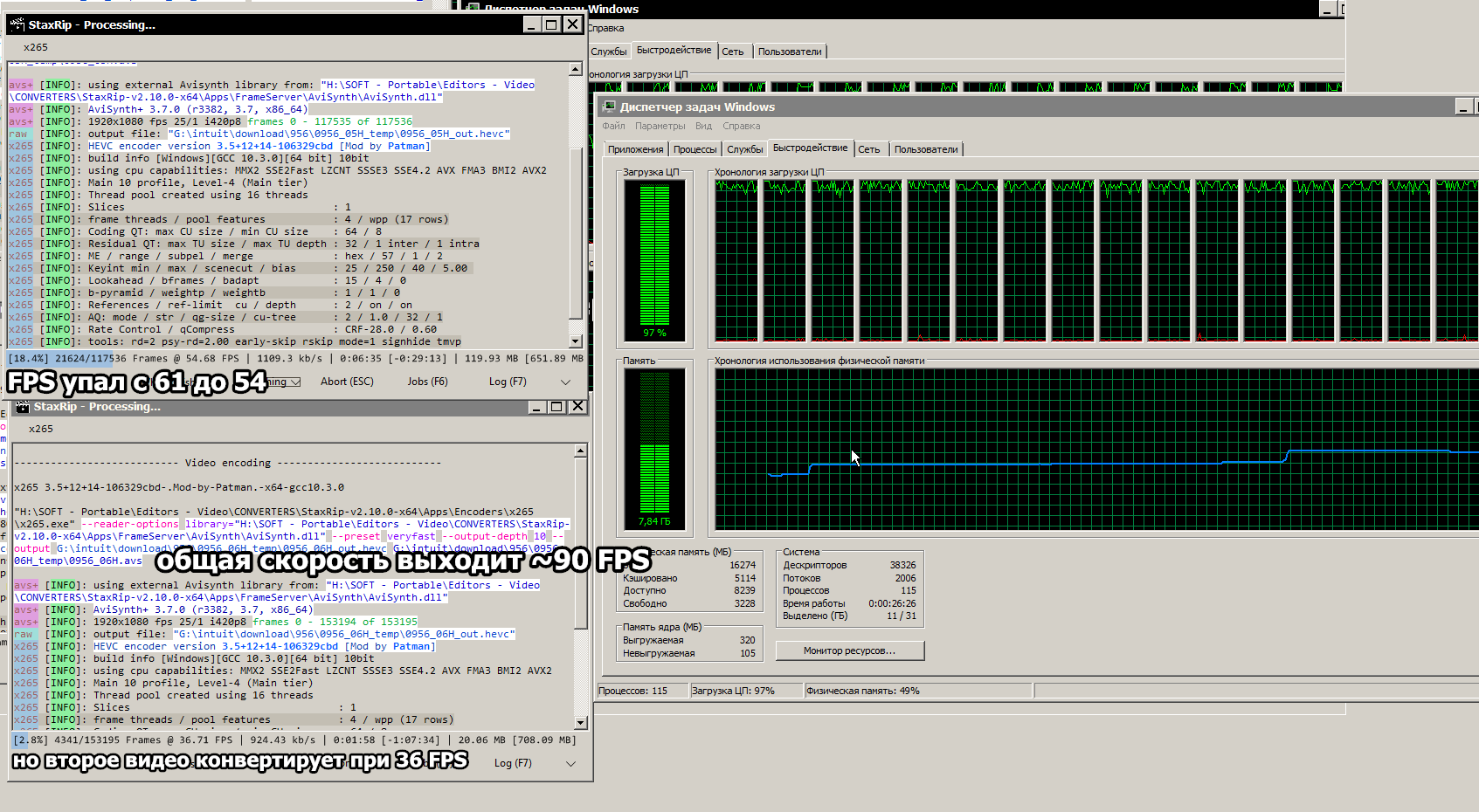Expand the chevron next to upper Log (F7)
1479x812 pixels.
tap(565, 382)
